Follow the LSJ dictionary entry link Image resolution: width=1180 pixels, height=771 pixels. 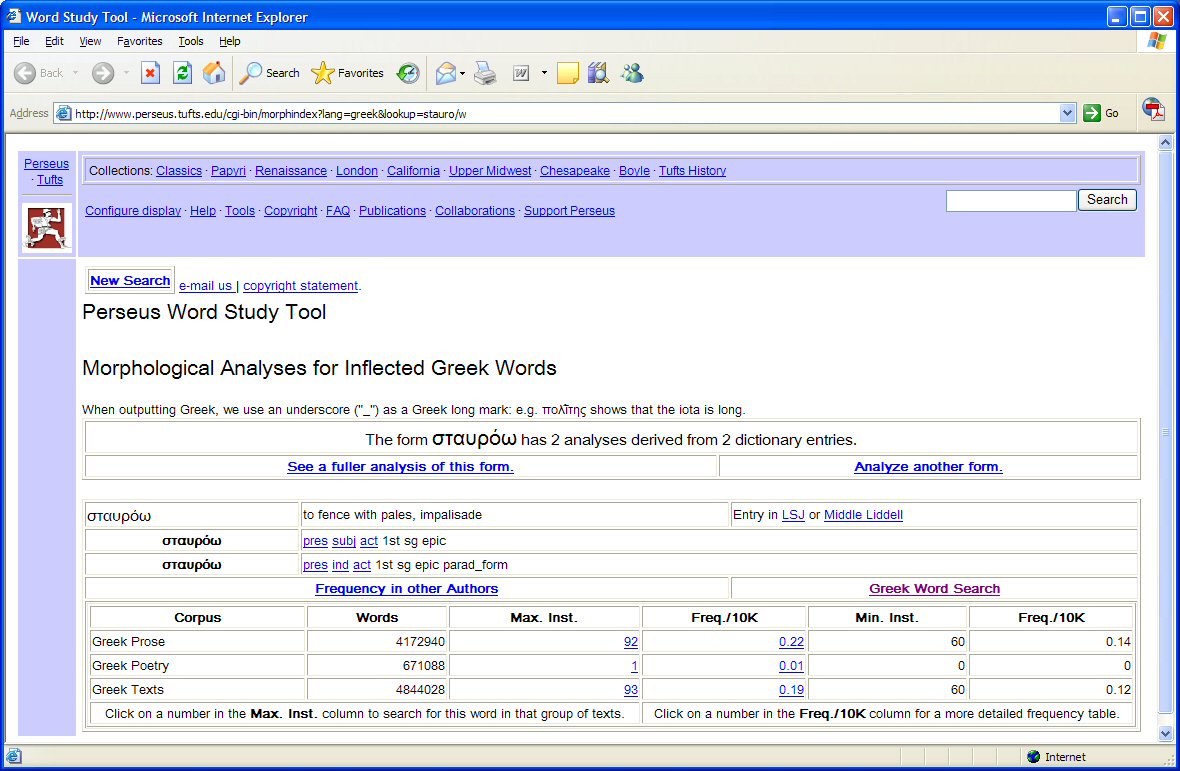[793, 515]
